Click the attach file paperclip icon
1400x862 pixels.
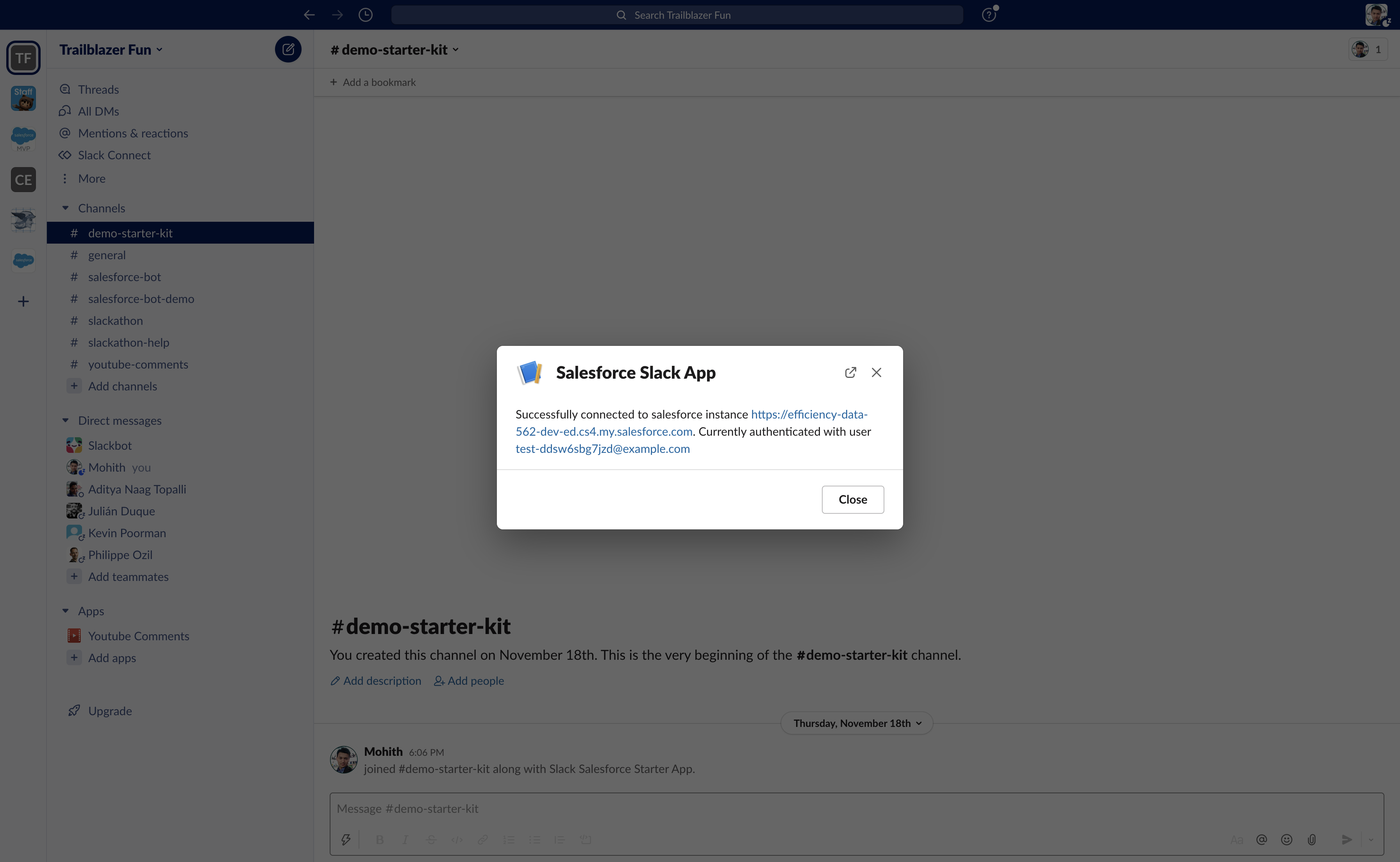click(1312, 839)
